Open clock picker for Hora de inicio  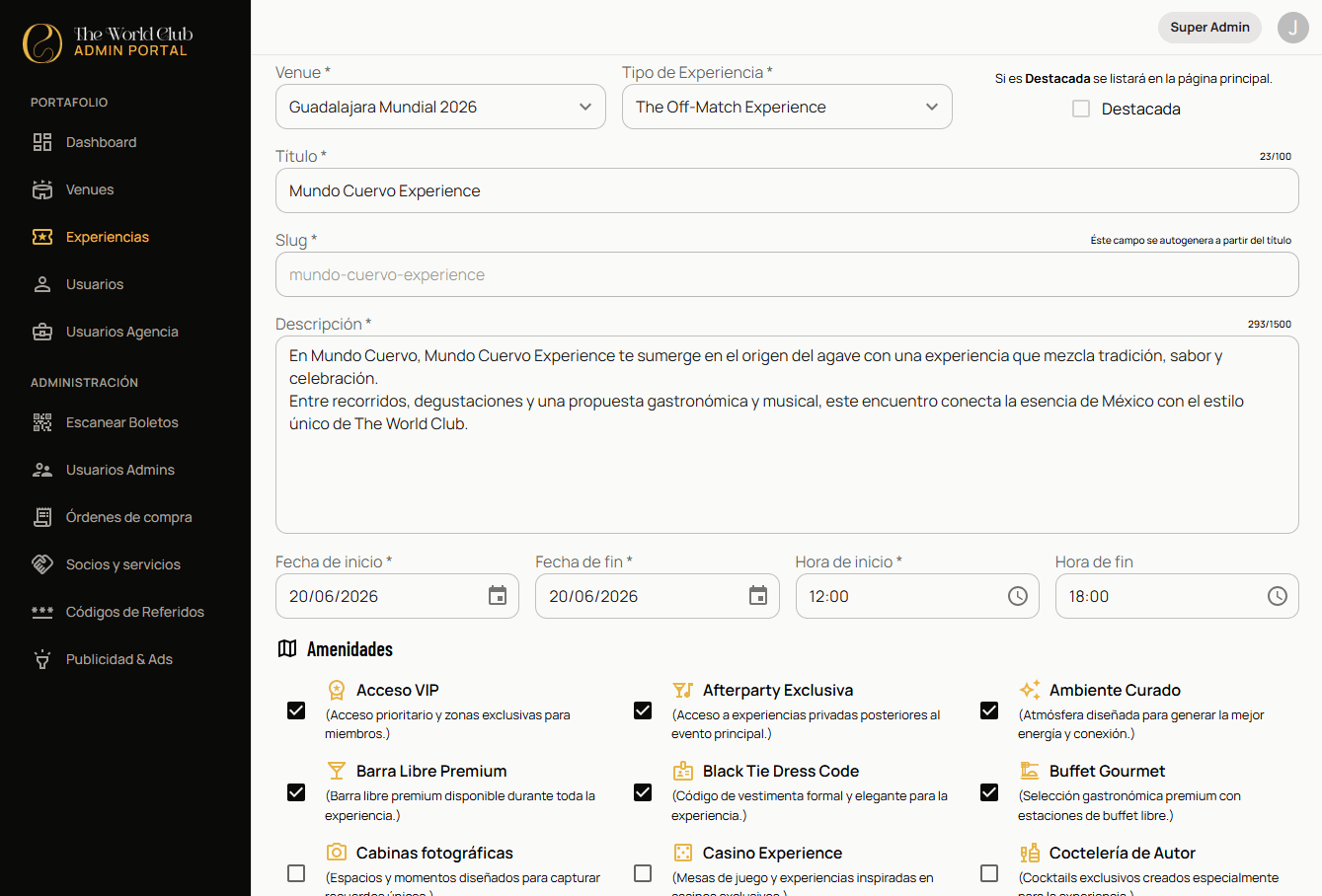pos(1018,596)
